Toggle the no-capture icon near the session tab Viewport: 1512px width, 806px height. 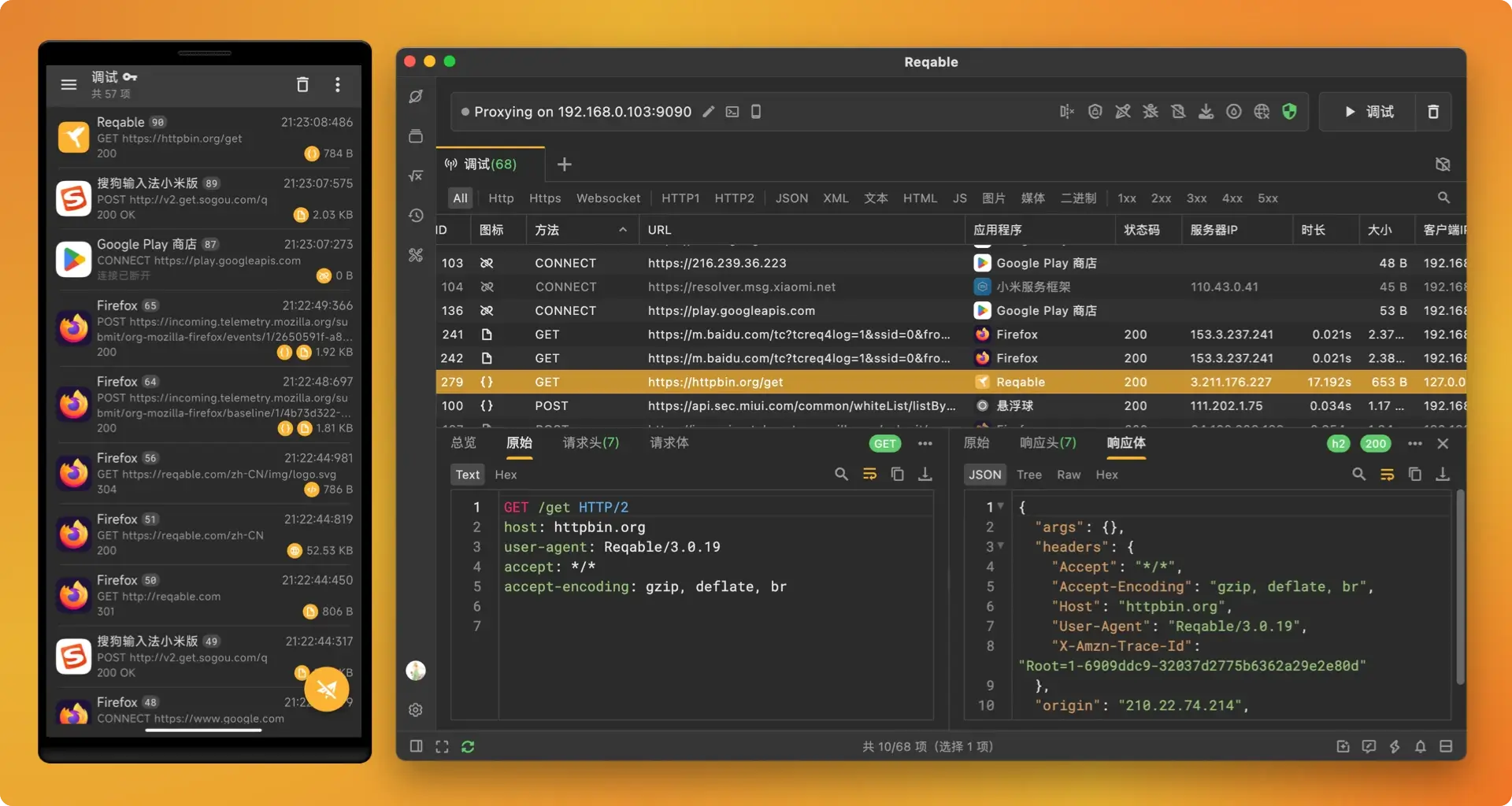point(1442,165)
